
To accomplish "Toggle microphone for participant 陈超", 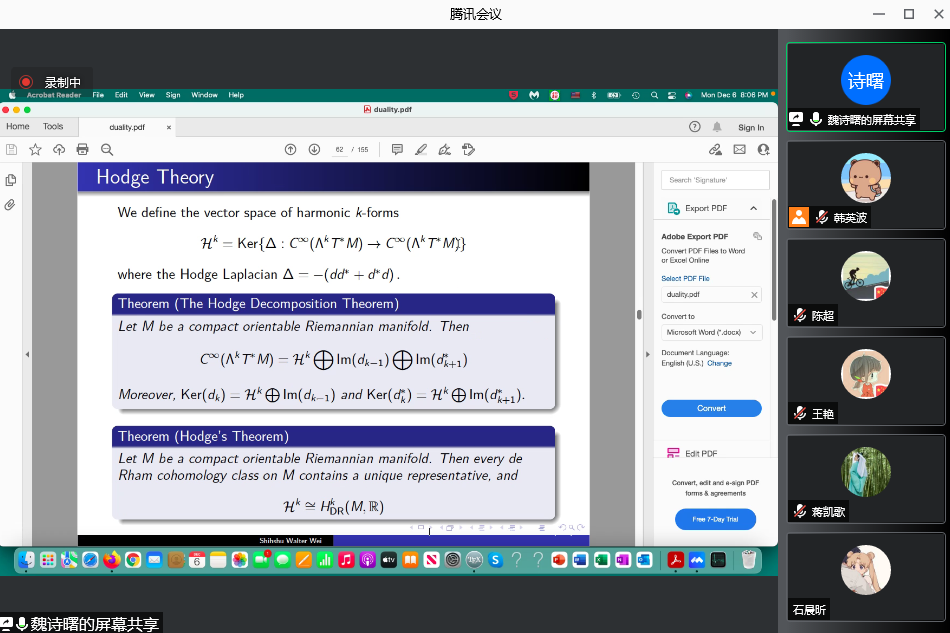I will [x=800, y=315].
